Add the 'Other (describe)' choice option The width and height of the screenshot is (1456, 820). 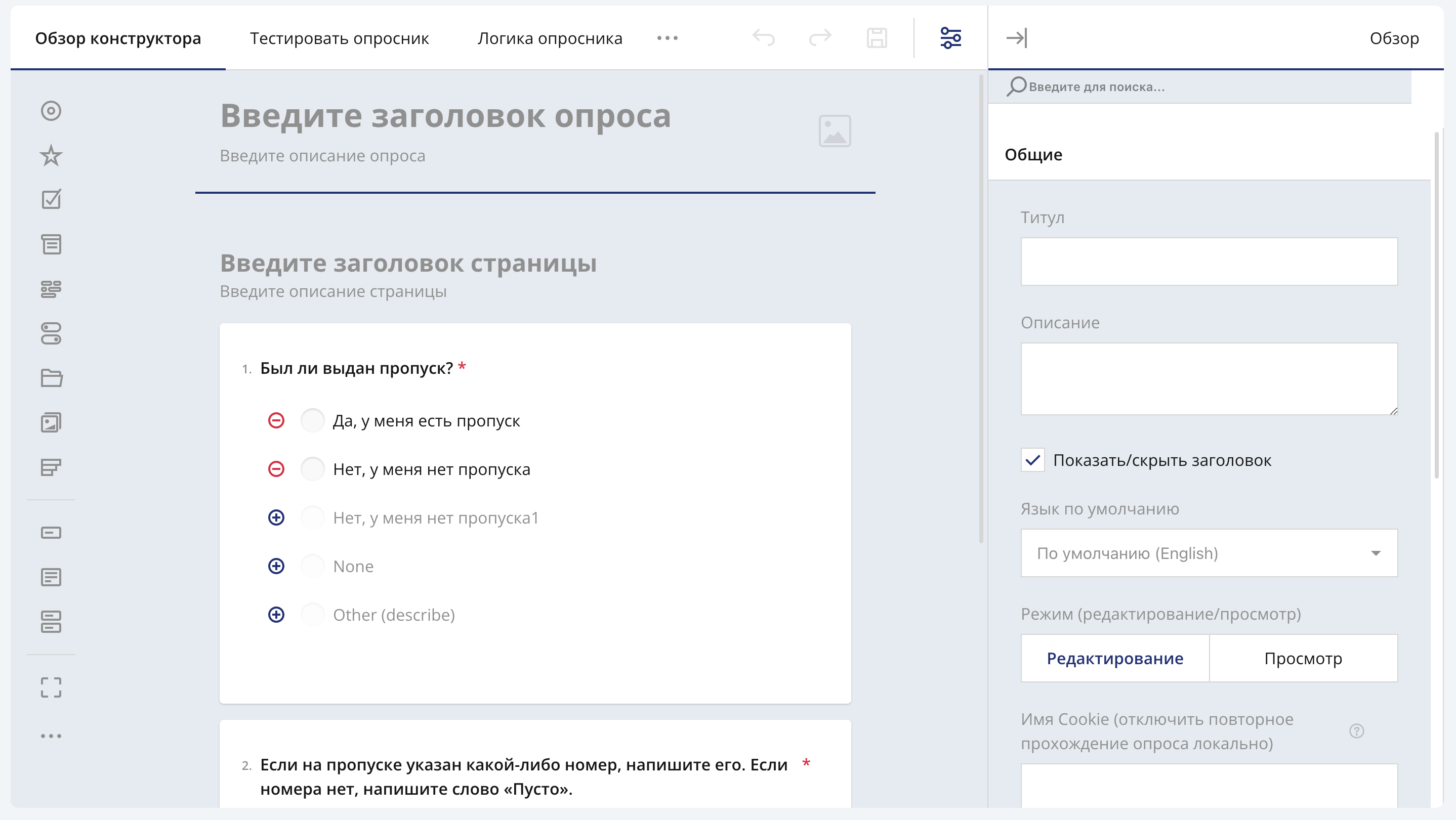click(276, 615)
